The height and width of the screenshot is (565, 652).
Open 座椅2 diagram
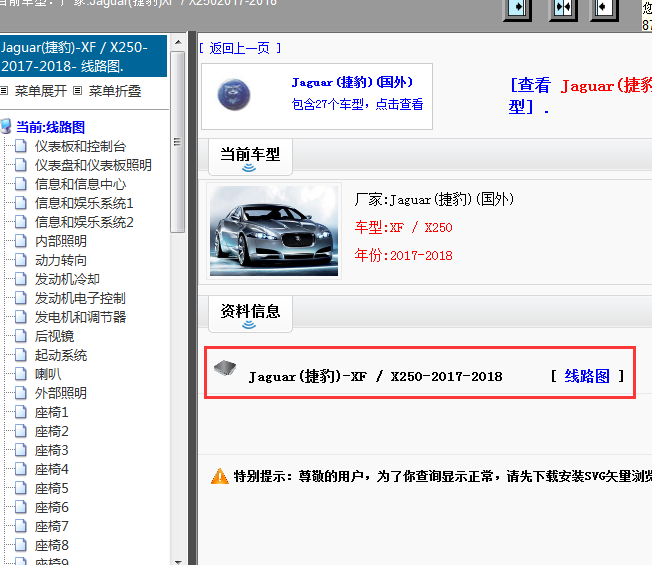(52, 432)
